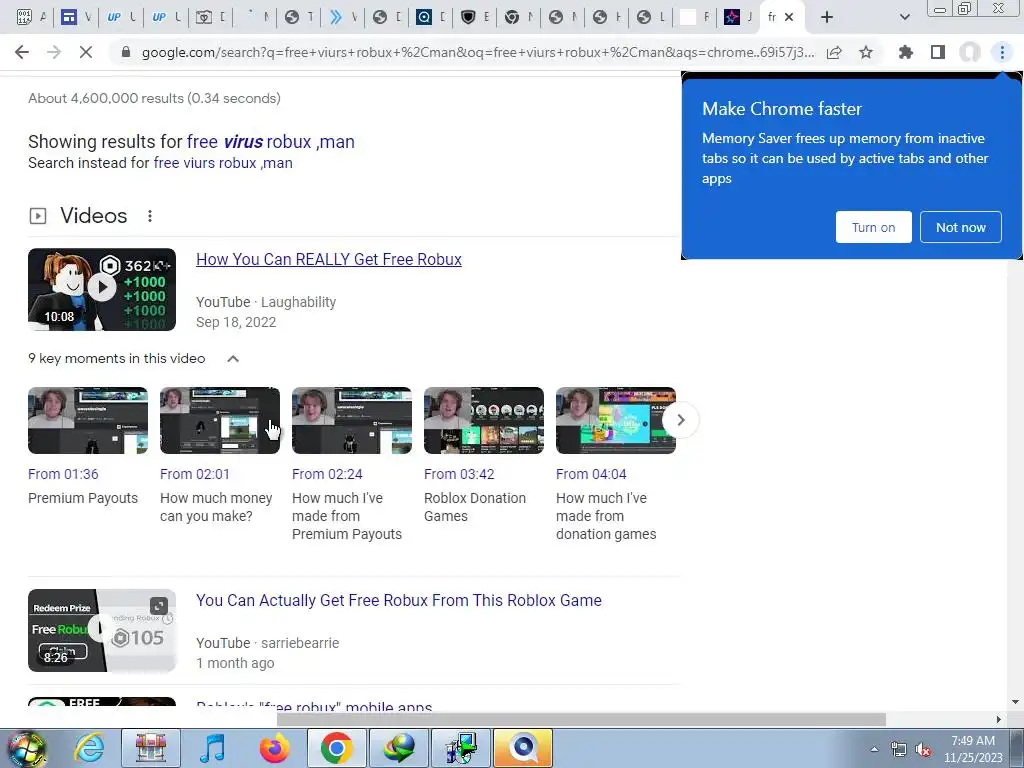Open the Chrome profile avatar

970,52
